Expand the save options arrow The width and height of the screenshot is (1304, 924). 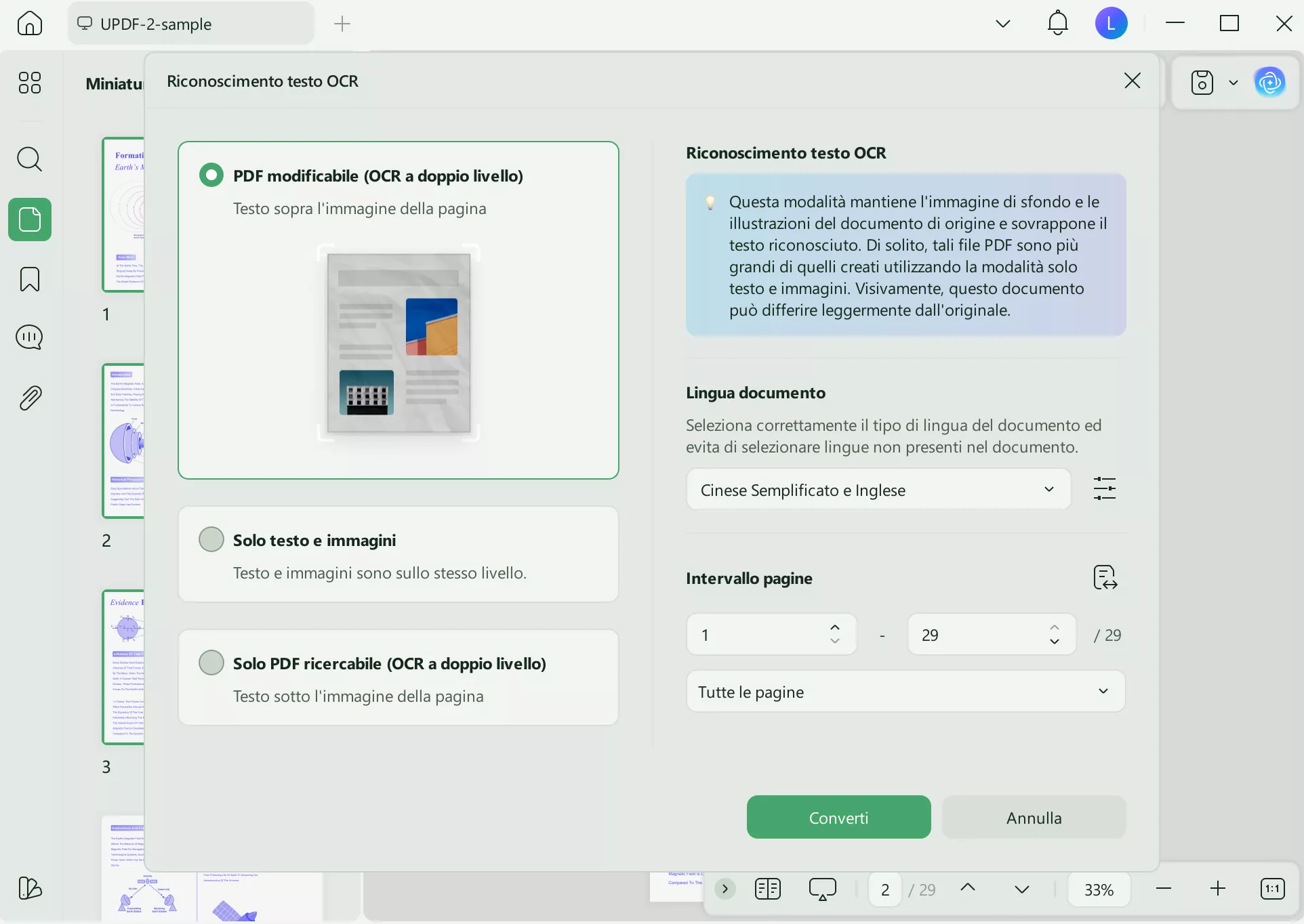pyautogui.click(x=1233, y=83)
